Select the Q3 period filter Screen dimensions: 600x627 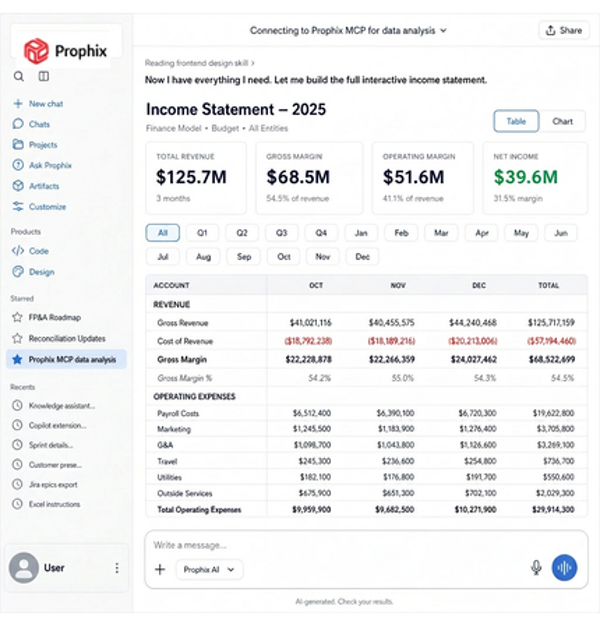point(282,233)
